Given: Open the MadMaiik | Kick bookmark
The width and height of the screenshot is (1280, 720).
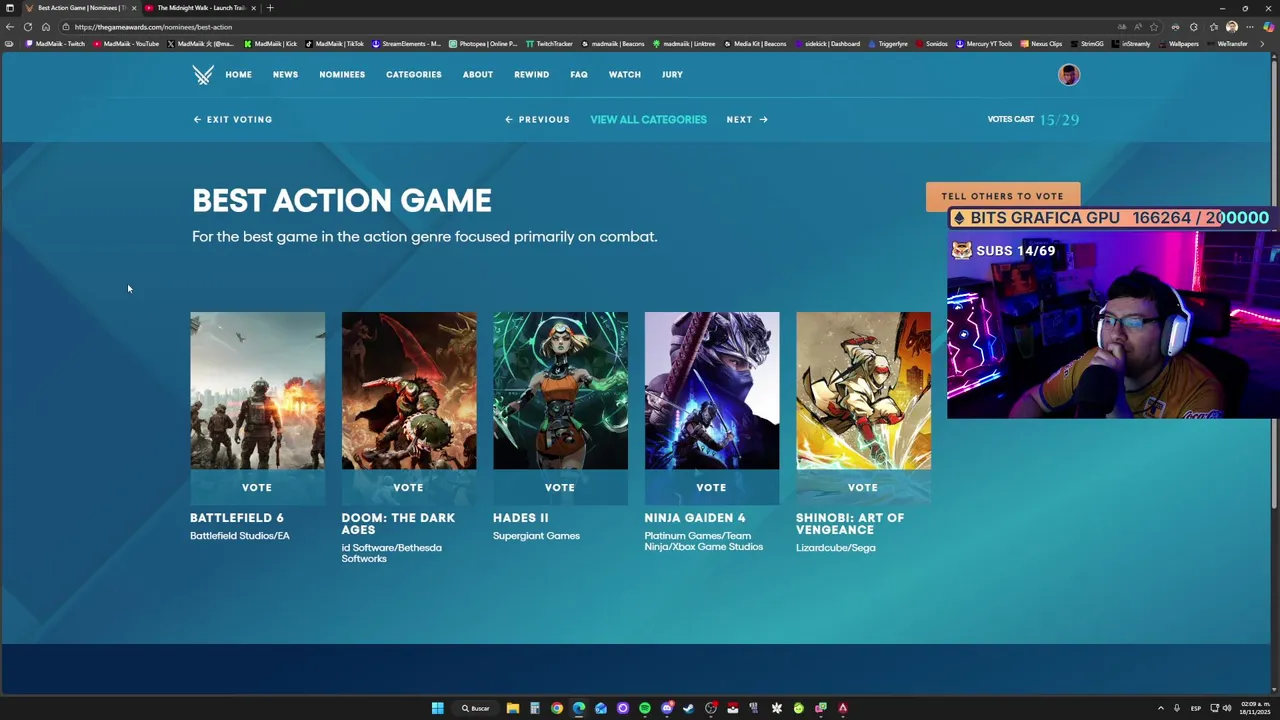Looking at the screenshot, I should [x=271, y=44].
